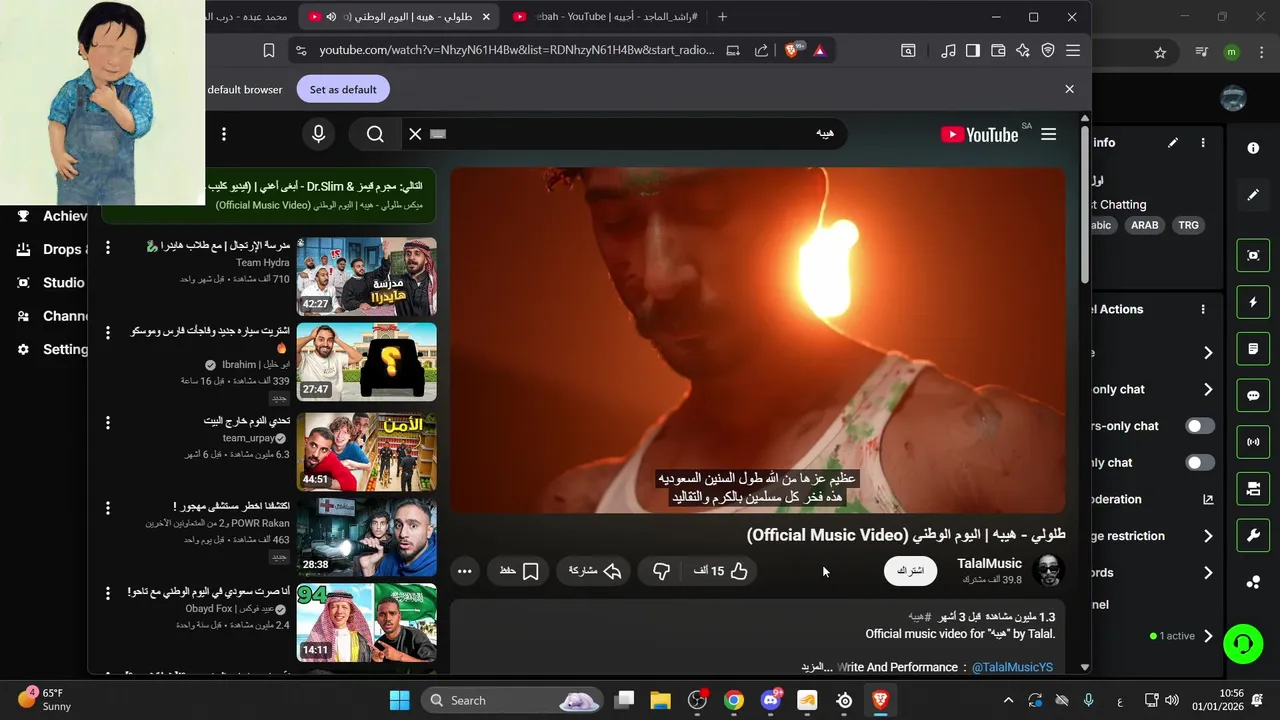Open options for 'مدرسة الإرتجال' video
The width and height of the screenshot is (1280, 720).
[x=108, y=247]
